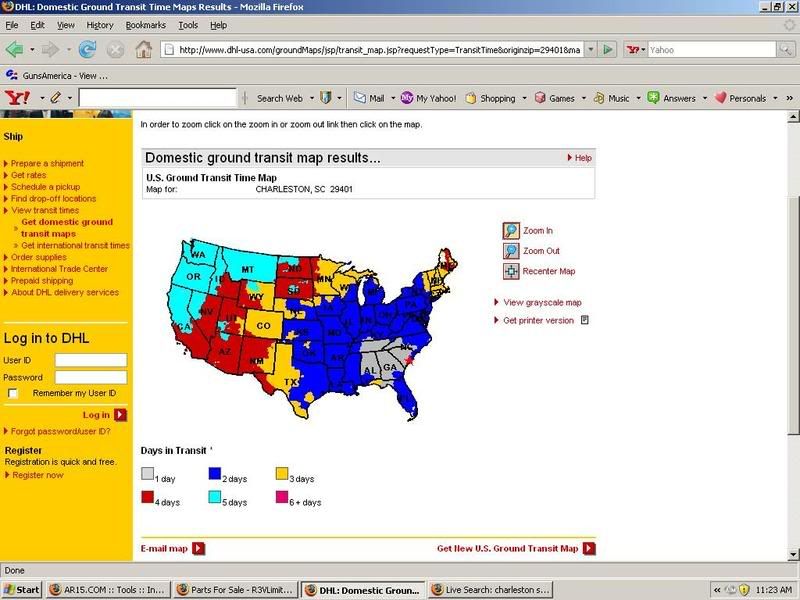Open My Yahoo! from toolbar
The height and width of the screenshot is (600, 800).
click(429, 98)
